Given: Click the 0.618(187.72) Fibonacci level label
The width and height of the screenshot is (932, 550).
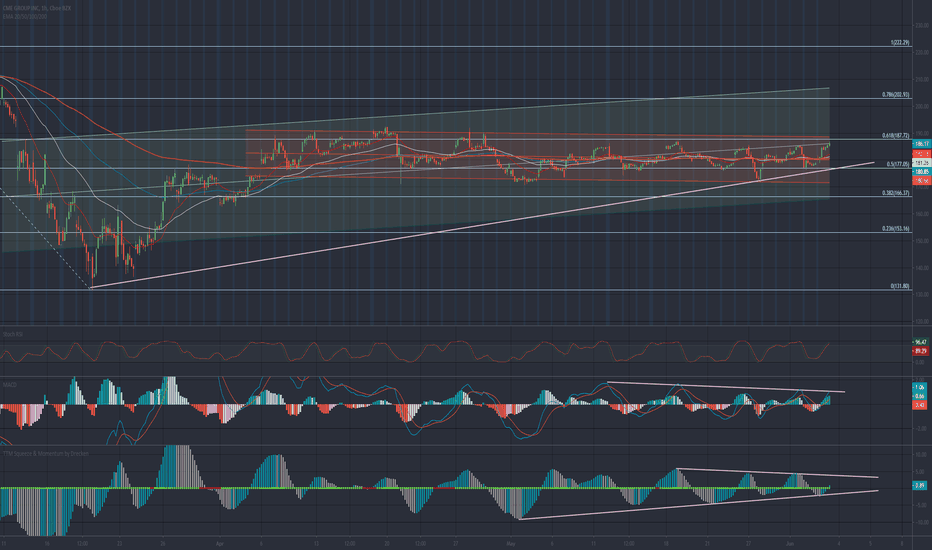Looking at the screenshot, I should coord(896,136).
